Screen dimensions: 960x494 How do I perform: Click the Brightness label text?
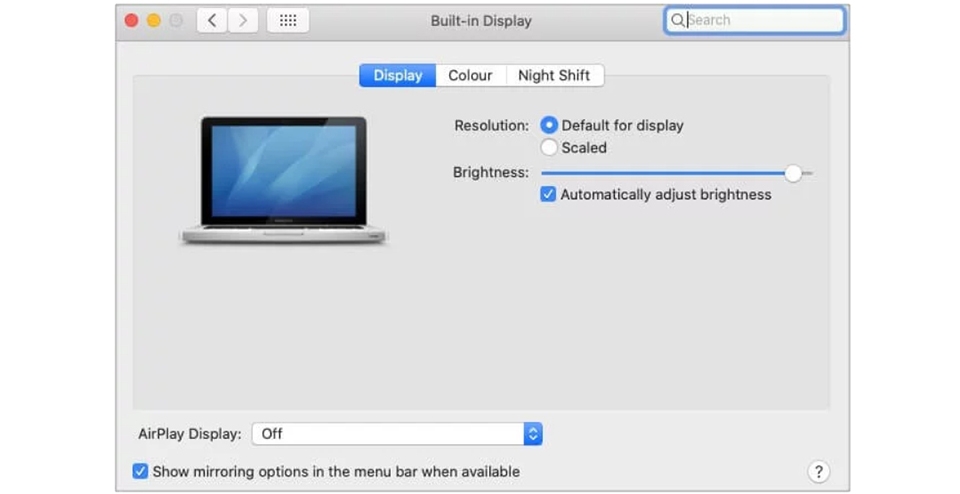pos(490,173)
